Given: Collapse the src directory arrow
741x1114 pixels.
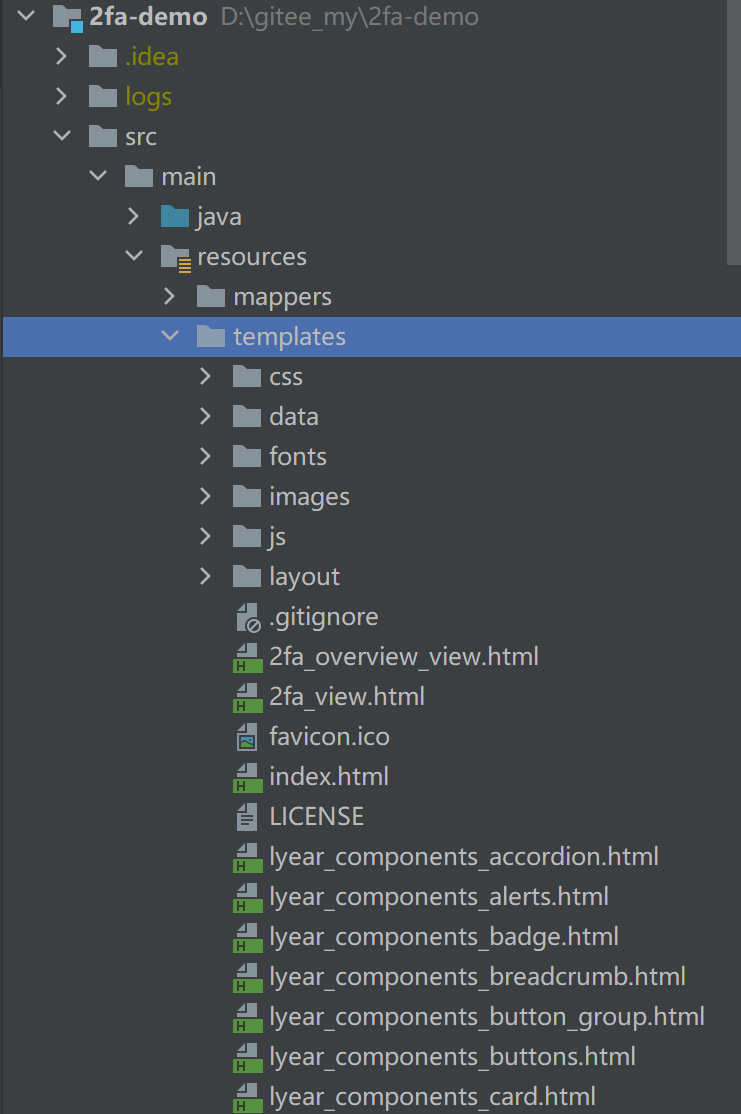Looking at the screenshot, I should [62, 137].
